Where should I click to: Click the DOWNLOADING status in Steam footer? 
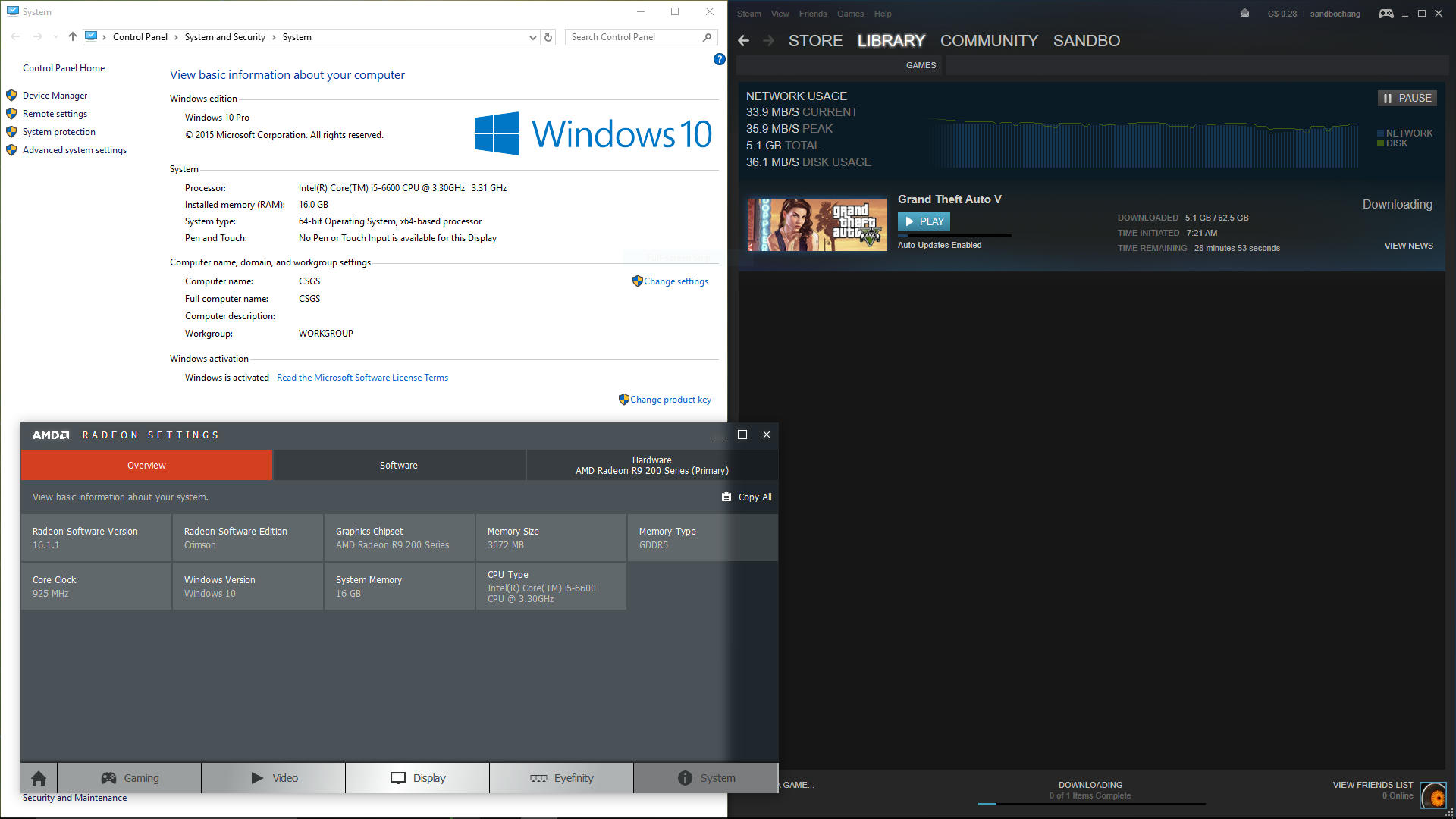pyautogui.click(x=1090, y=785)
